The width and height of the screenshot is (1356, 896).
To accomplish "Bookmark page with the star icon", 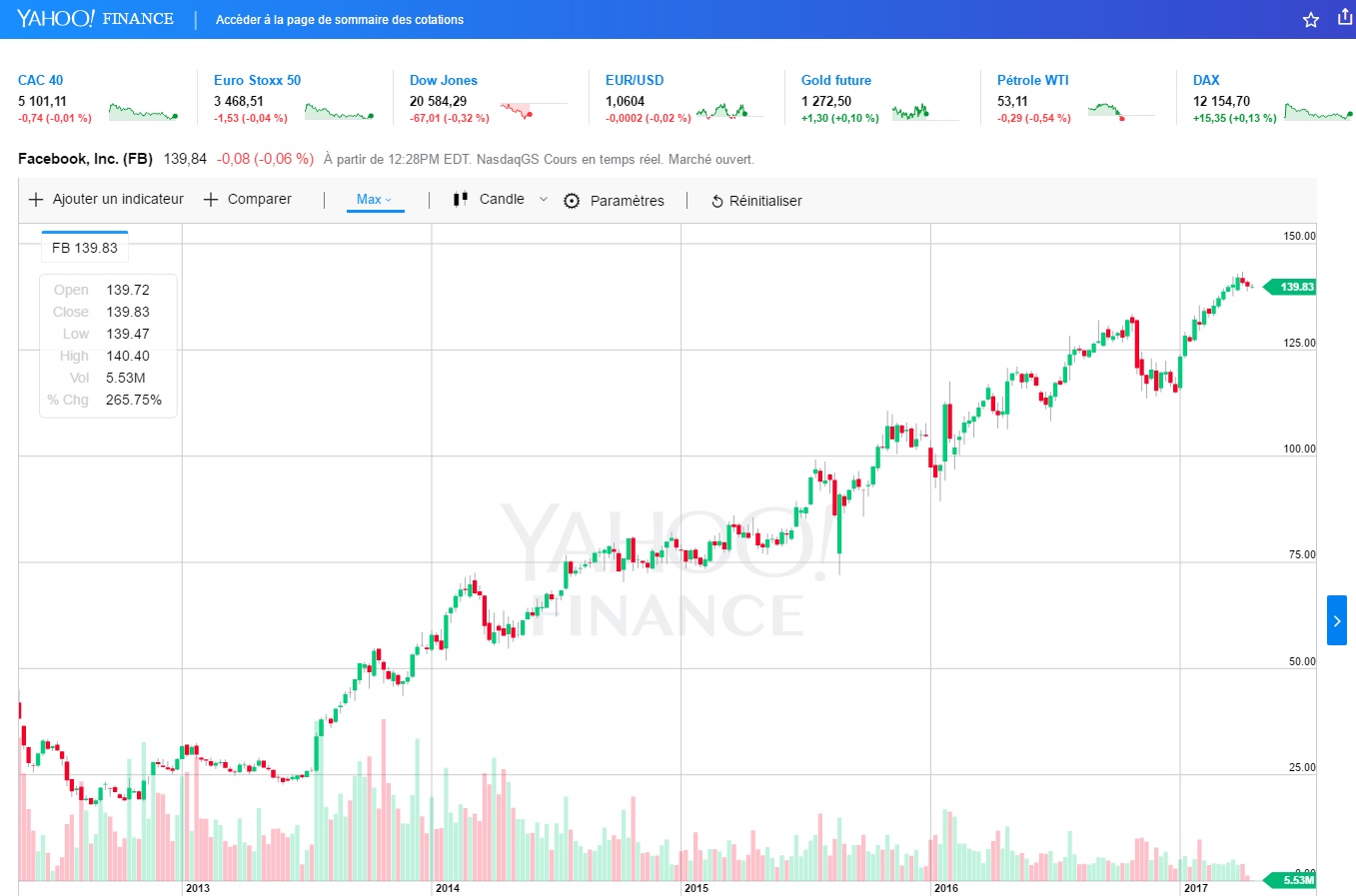I will tap(1311, 20).
